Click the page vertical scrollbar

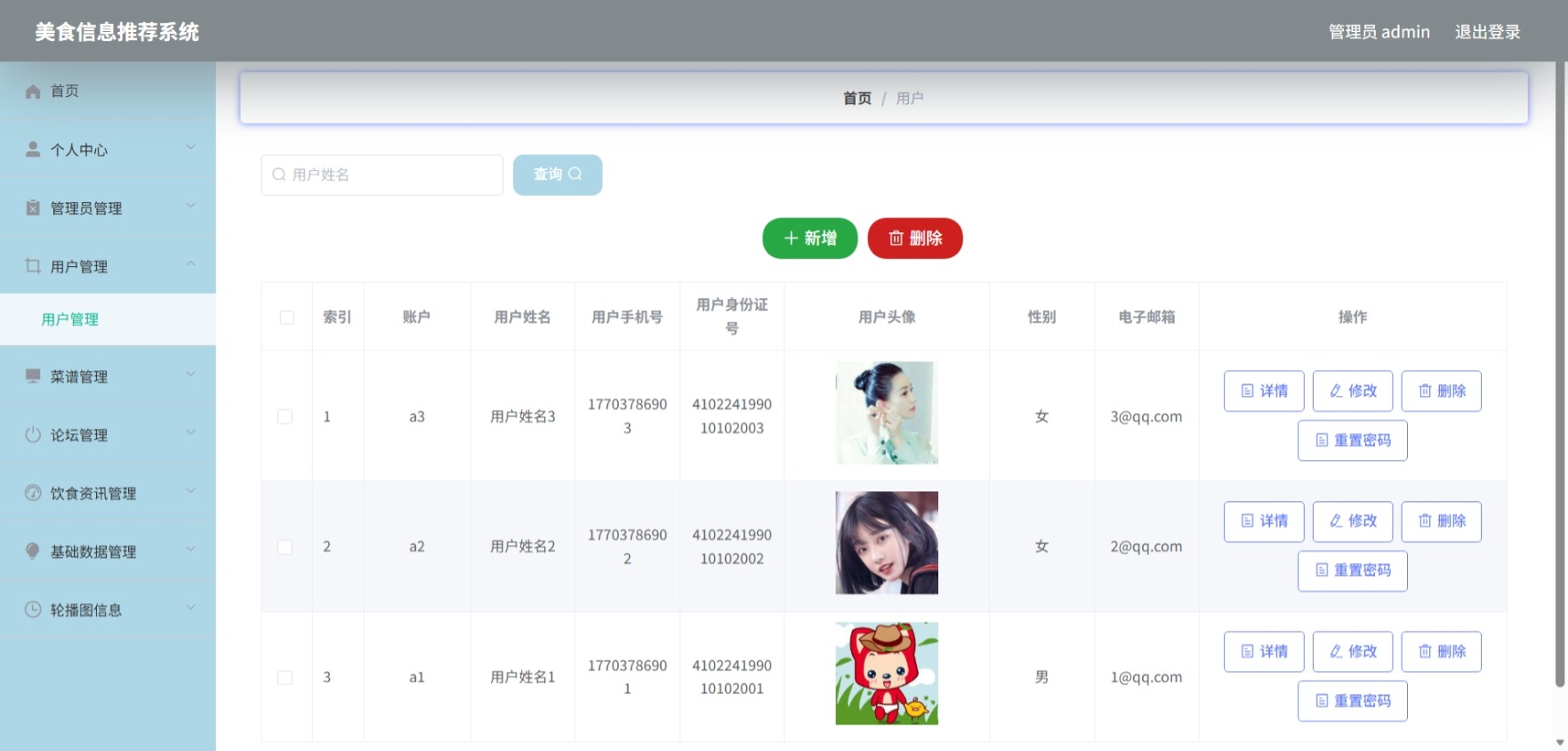1560,374
